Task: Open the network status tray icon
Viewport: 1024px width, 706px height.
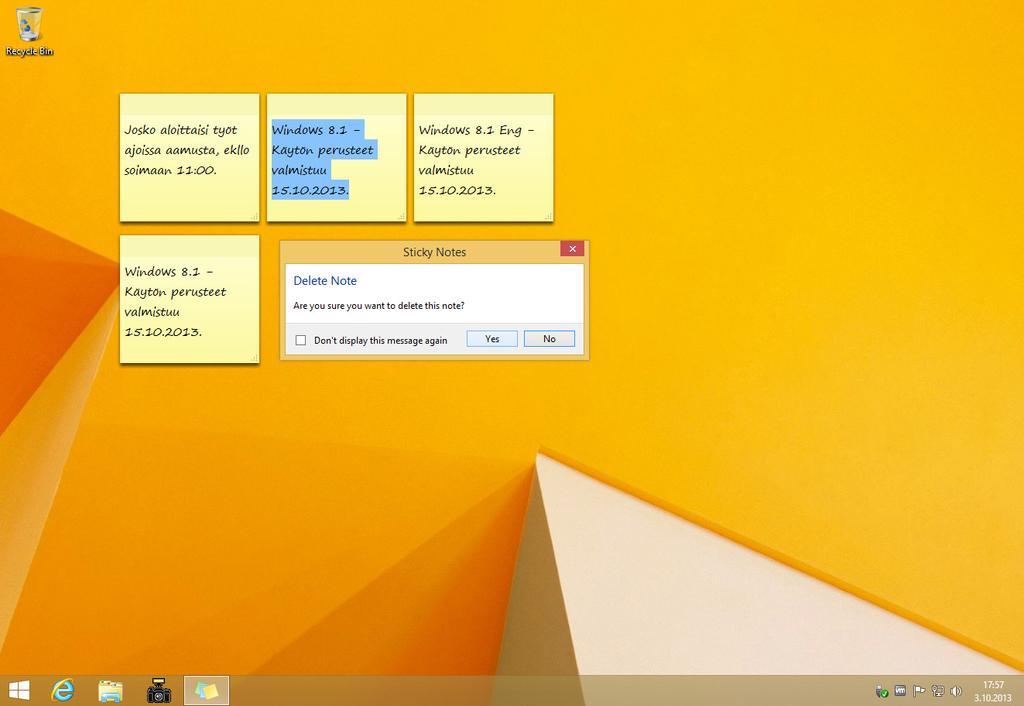Action: pyautogui.click(x=938, y=690)
